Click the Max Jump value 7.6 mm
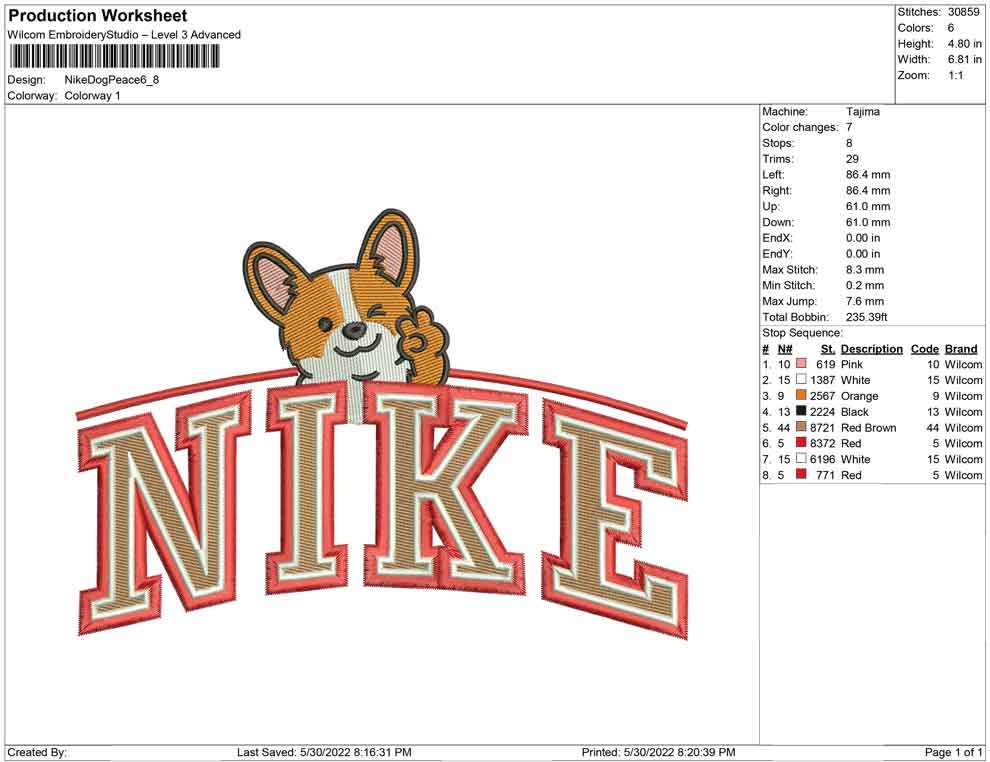Image resolution: width=990 pixels, height=762 pixels. pos(865,301)
